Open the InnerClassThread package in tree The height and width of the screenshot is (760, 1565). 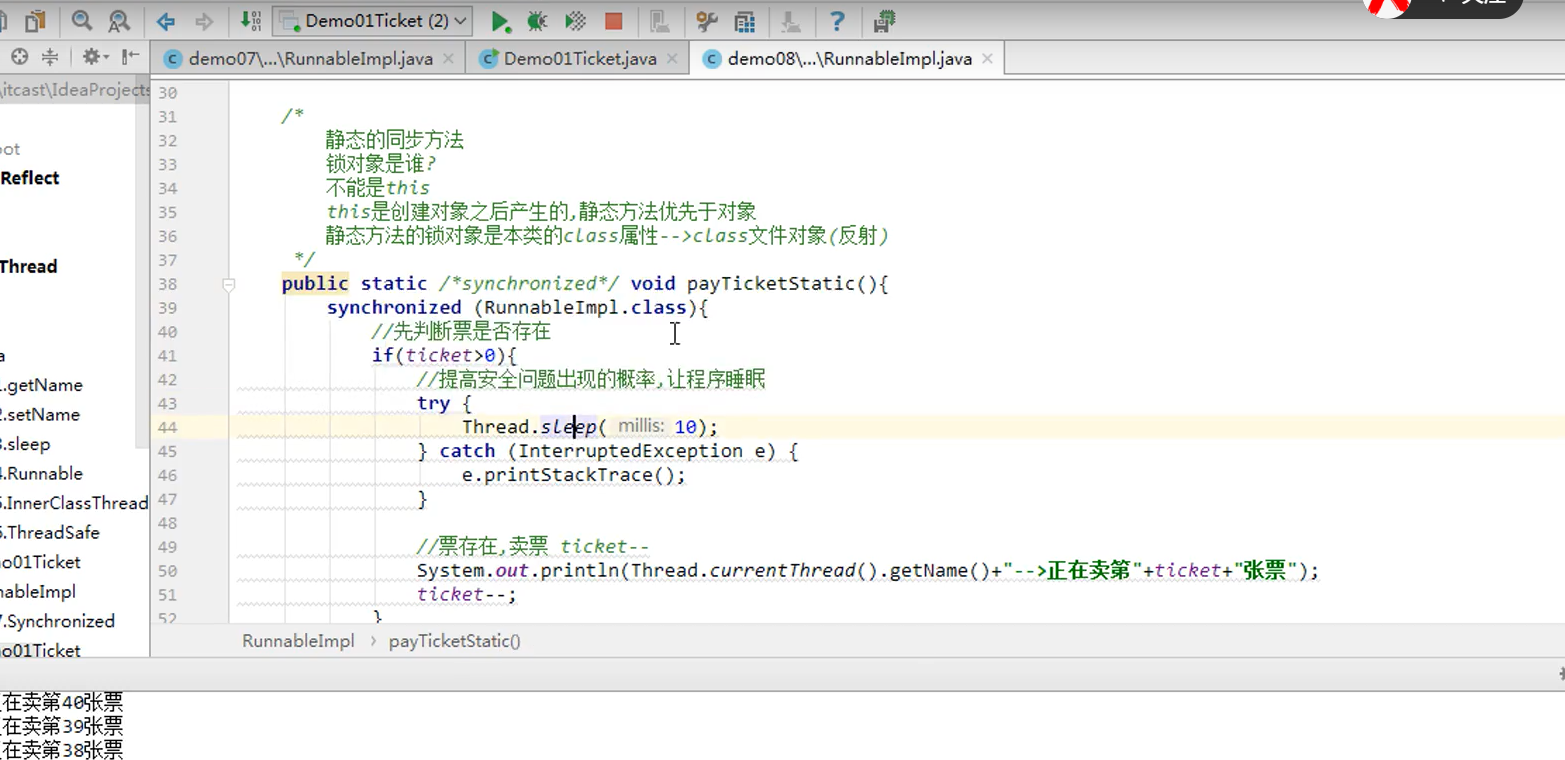(x=74, y=503)
